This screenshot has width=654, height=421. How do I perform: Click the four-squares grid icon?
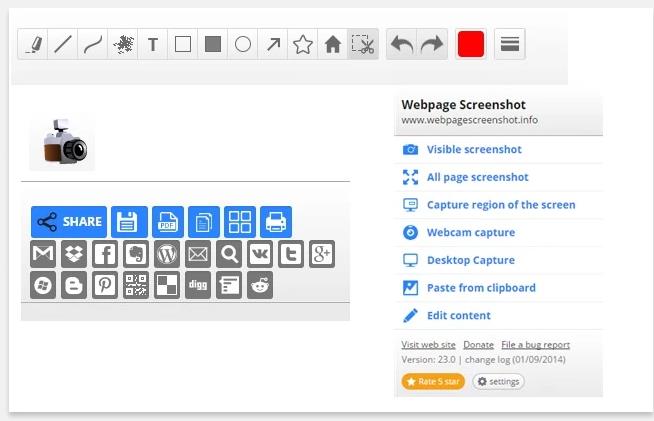[x=240, y=222]
